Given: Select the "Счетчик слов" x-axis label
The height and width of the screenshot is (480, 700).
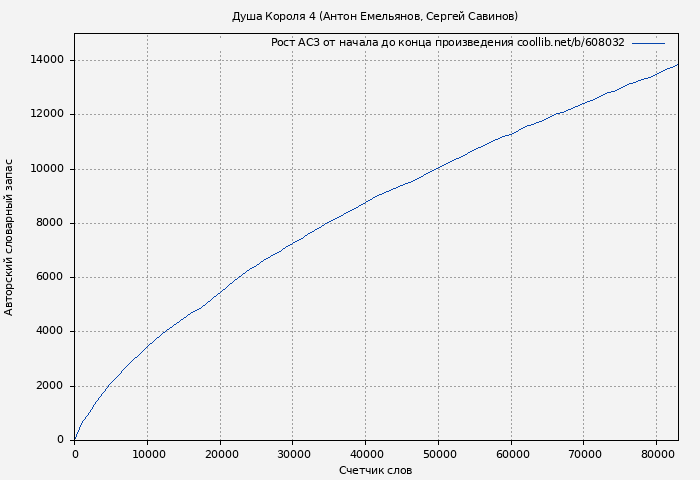Looking at the screenshot, I should click(375, 470).
